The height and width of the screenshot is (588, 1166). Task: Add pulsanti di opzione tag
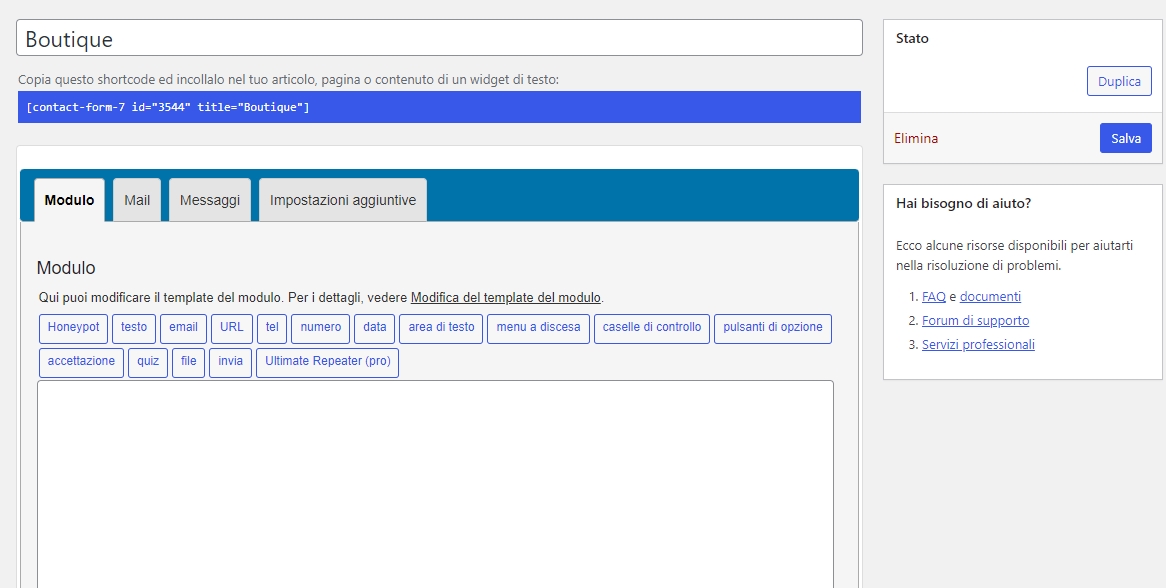772,328
